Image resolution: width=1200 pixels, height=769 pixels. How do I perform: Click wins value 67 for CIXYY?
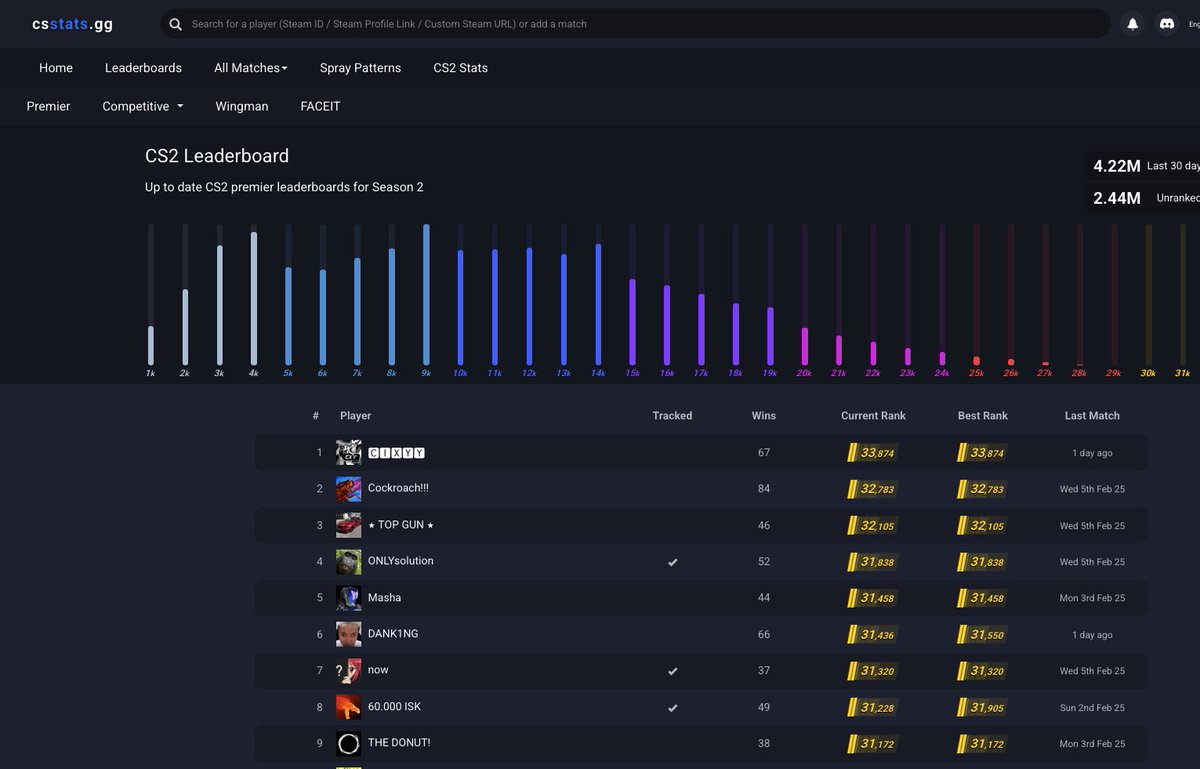click(764, 453)
